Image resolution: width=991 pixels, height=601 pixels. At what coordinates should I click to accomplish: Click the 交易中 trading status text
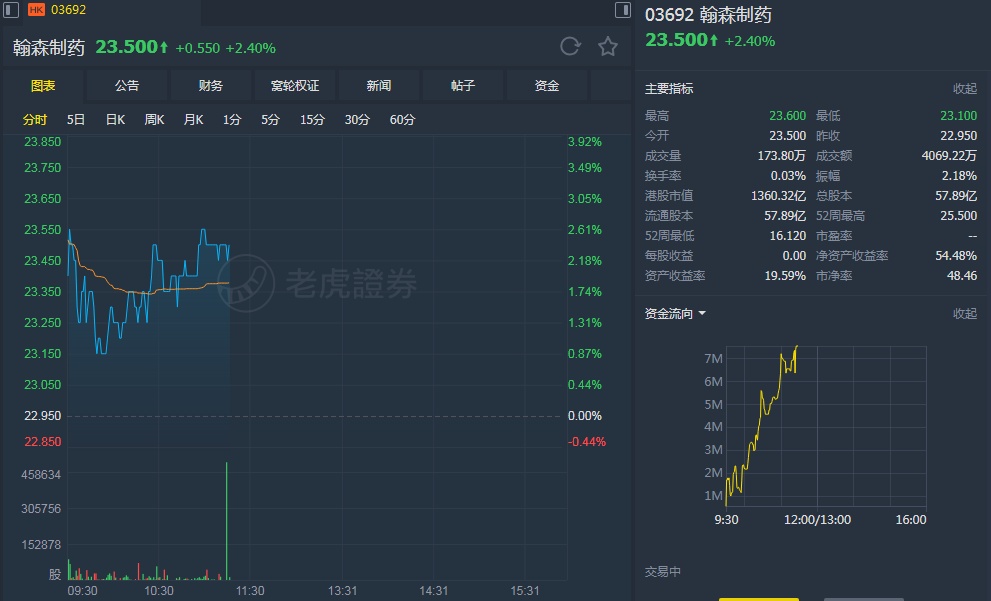click(662, 572)
